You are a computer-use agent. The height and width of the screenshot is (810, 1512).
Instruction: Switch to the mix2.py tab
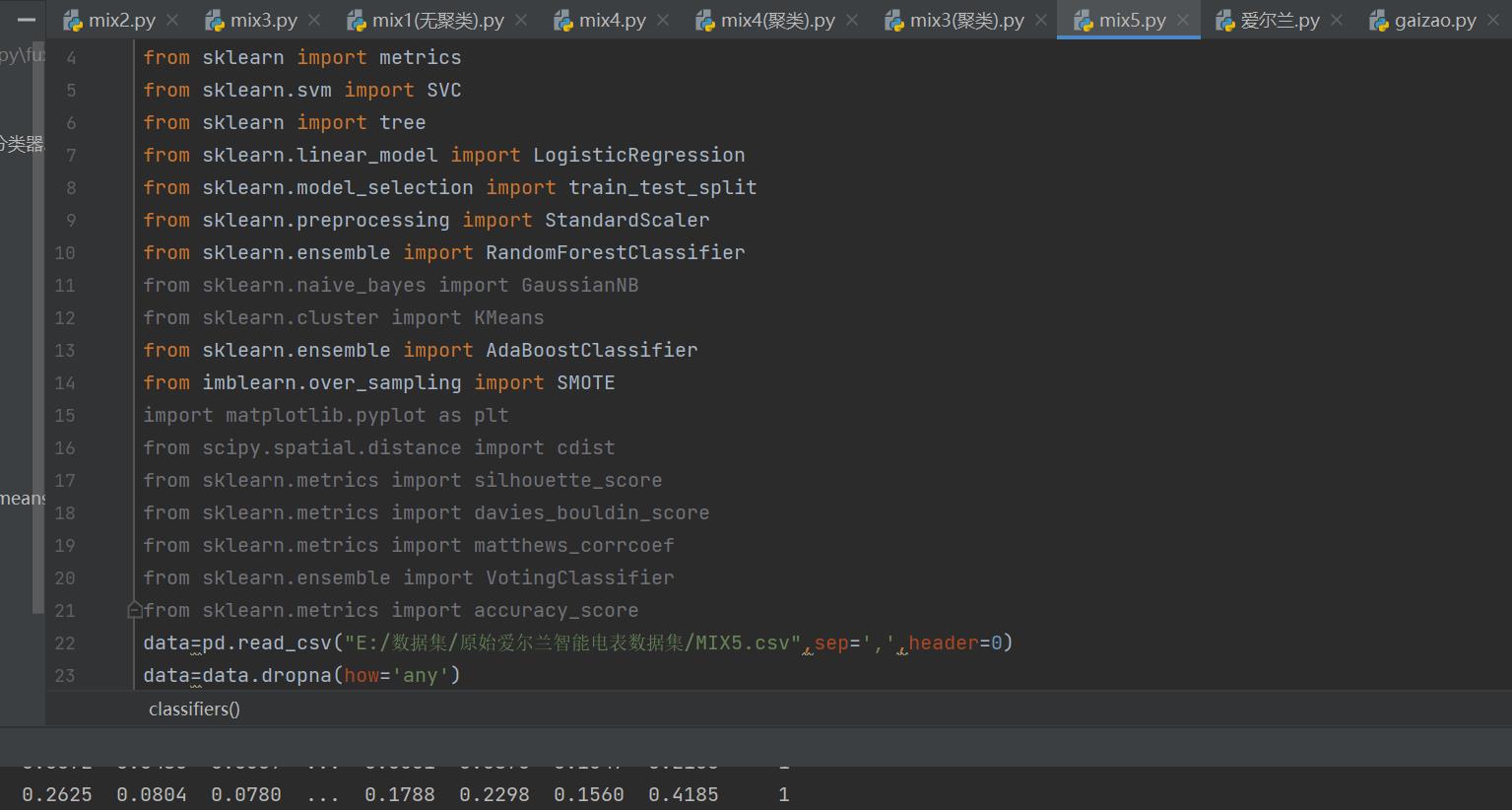121,20
